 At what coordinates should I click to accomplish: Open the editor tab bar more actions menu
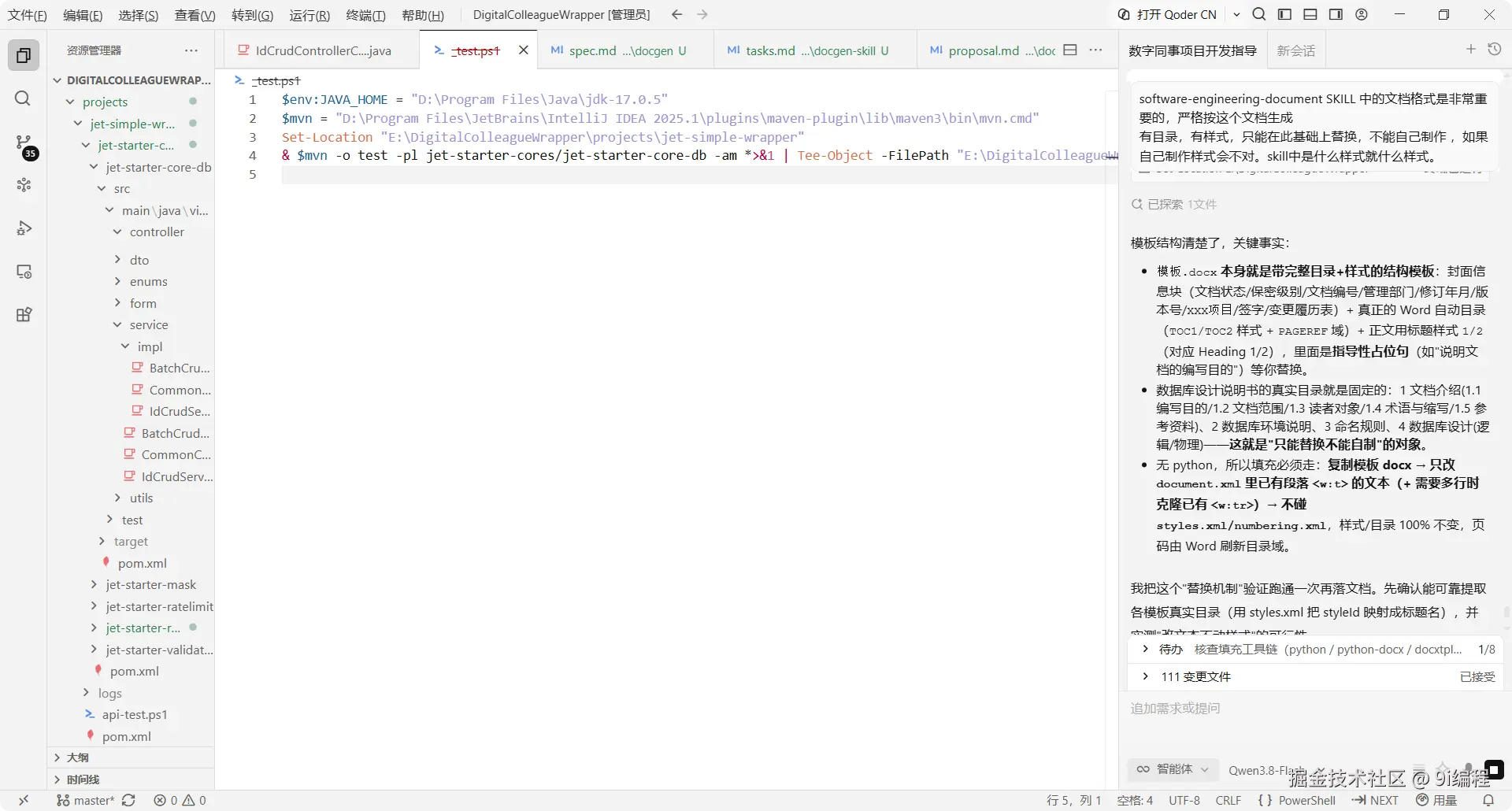tap(1095, 50)
